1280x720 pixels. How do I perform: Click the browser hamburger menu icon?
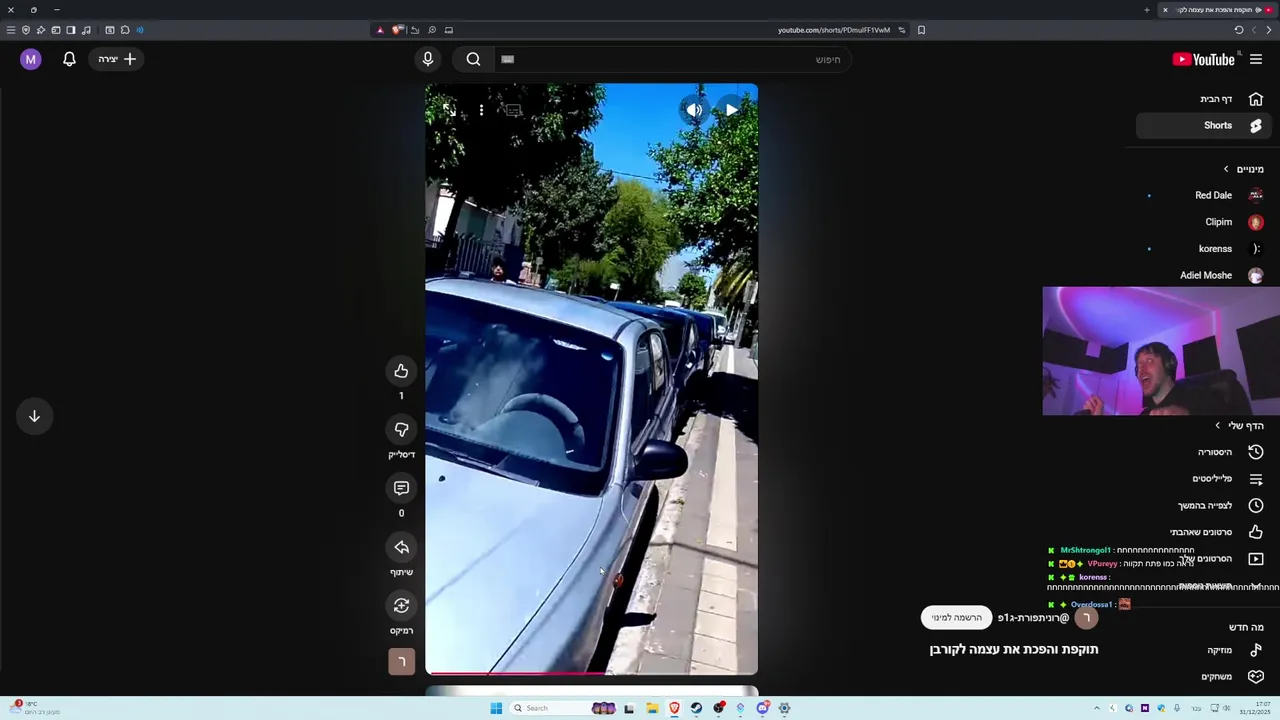(x=11, y=30)
